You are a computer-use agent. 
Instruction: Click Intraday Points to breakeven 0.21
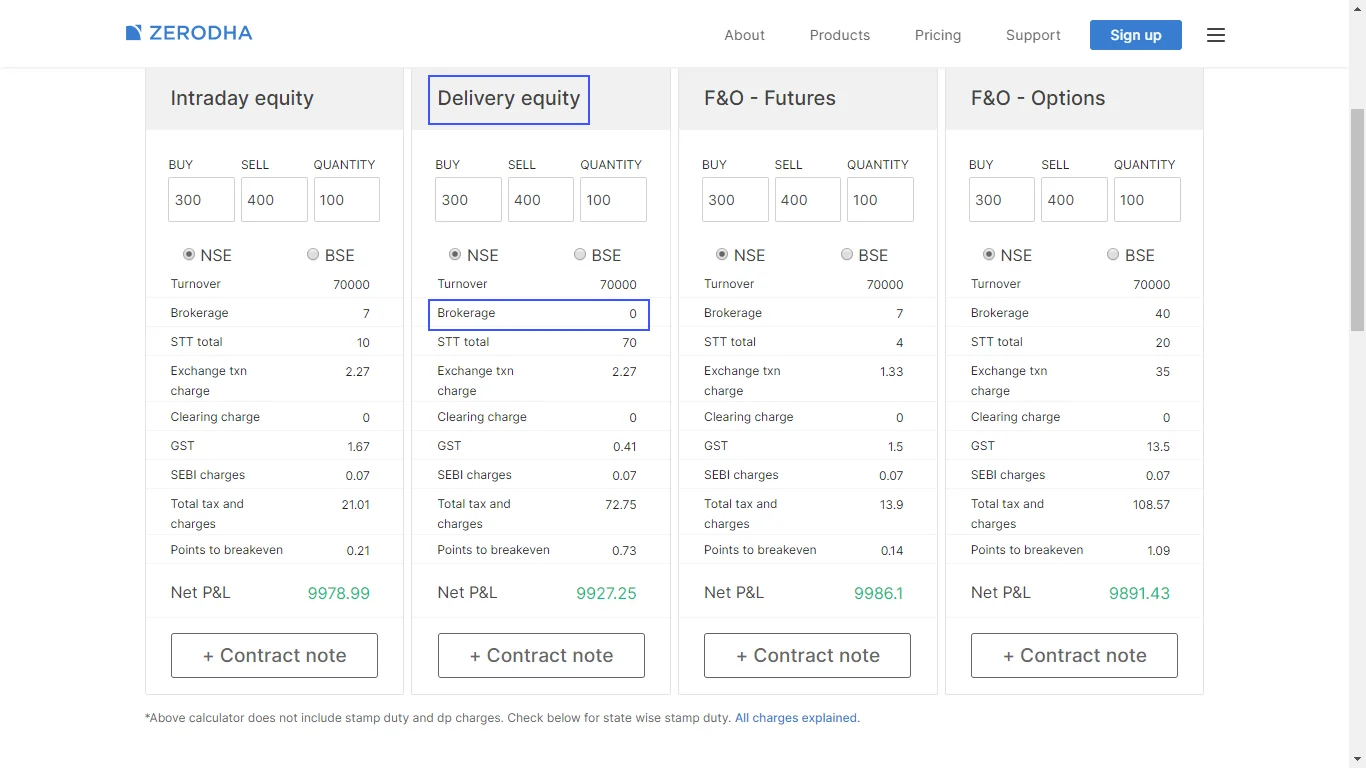(x=358, y=551)
